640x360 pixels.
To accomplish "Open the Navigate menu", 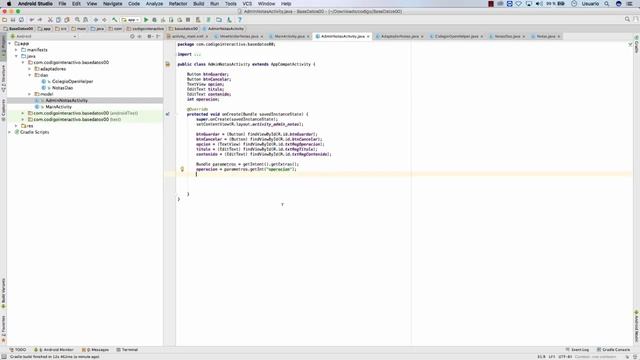I will click(x=113, y=4).
